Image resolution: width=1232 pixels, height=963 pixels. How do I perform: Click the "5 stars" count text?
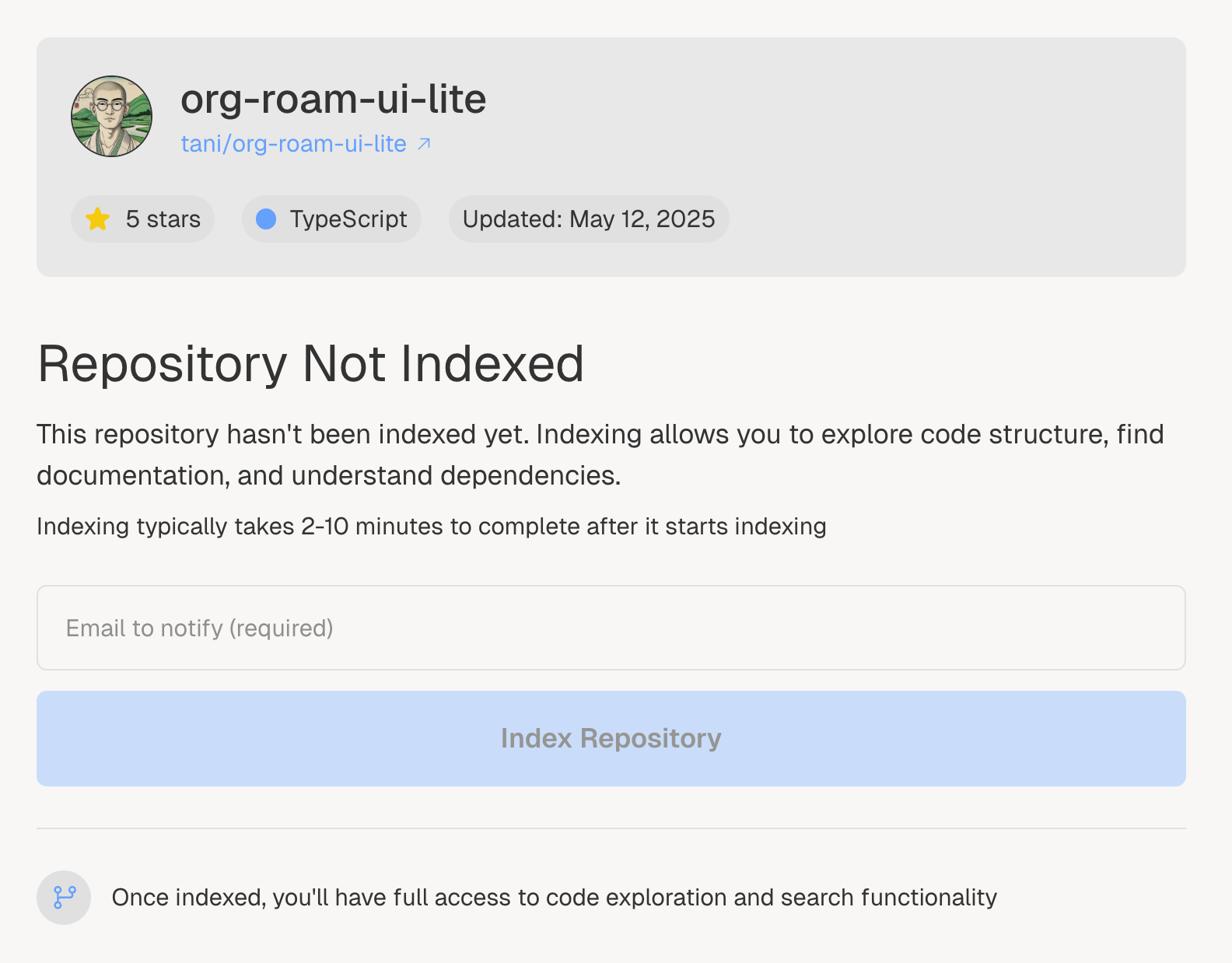163,219
